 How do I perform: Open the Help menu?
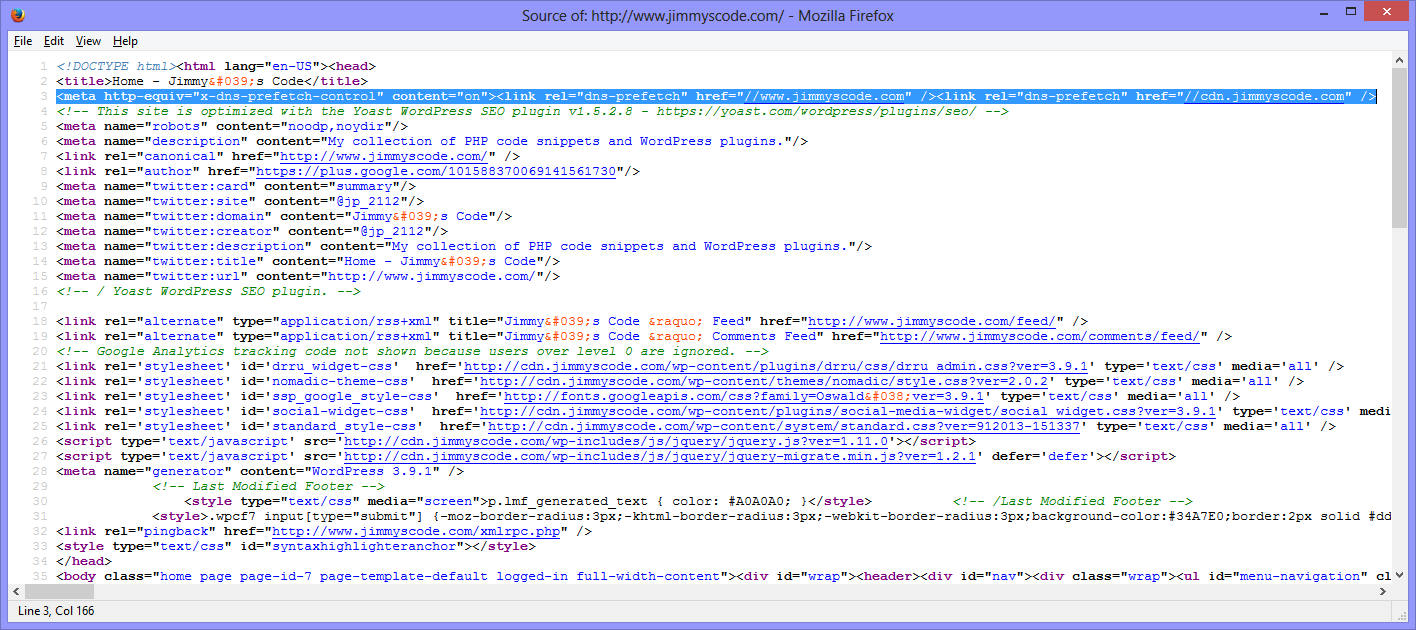[125, 41]
